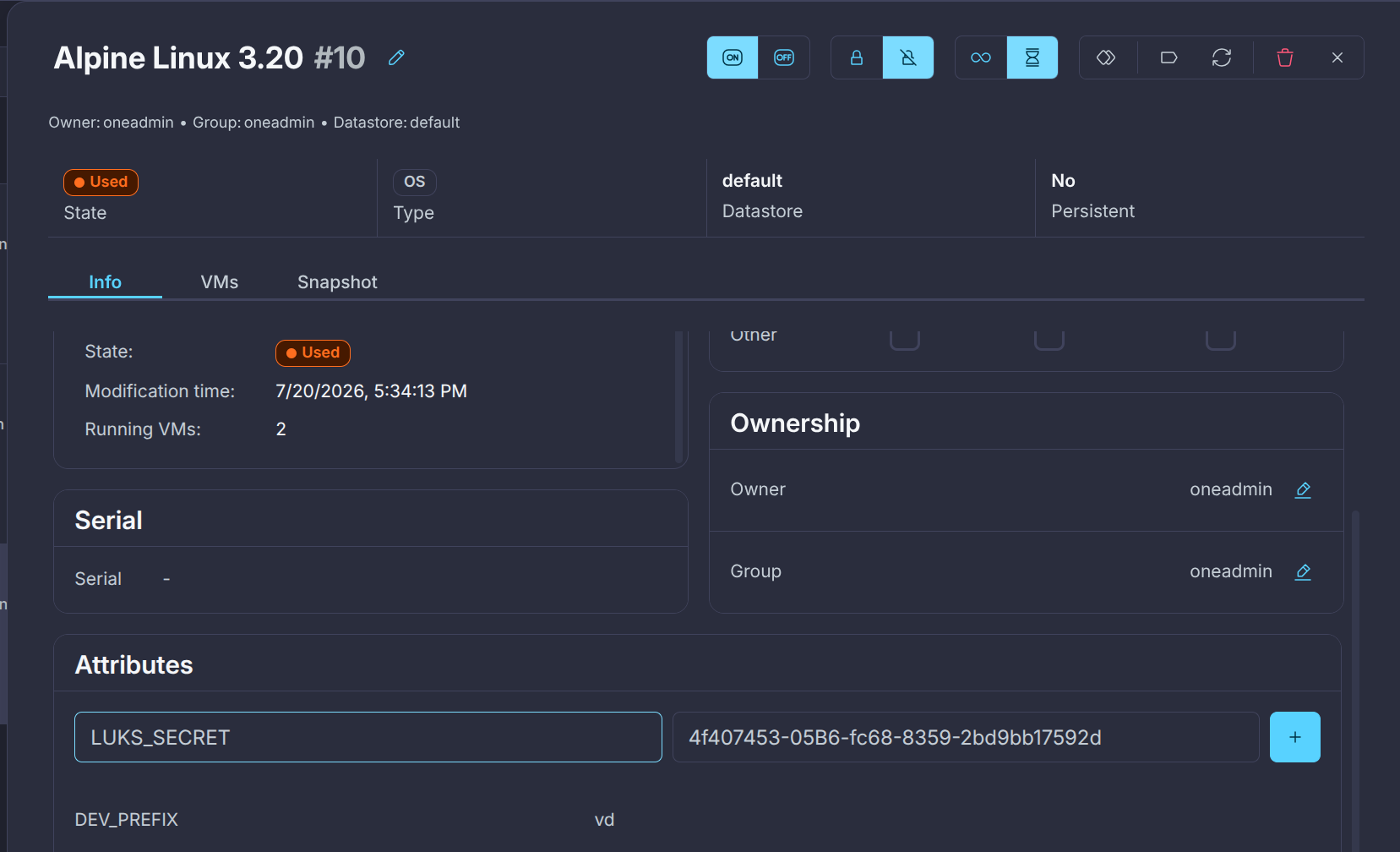The image size is (1400, 852).
Task: Open labels using the tag icon
Action: tap(1169, 57)
